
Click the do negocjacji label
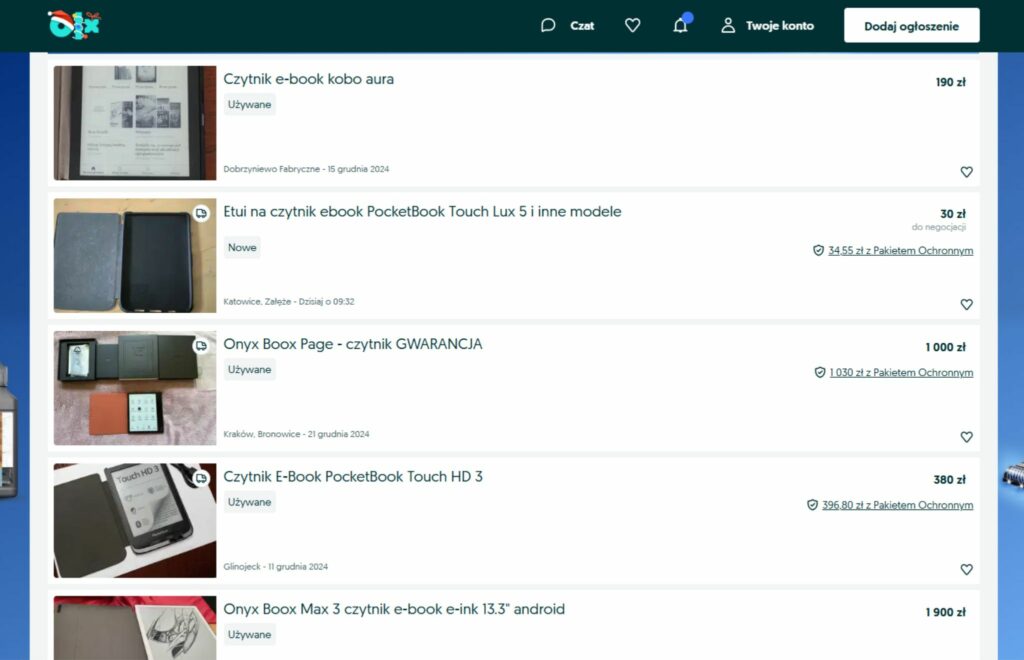[938, 227]
